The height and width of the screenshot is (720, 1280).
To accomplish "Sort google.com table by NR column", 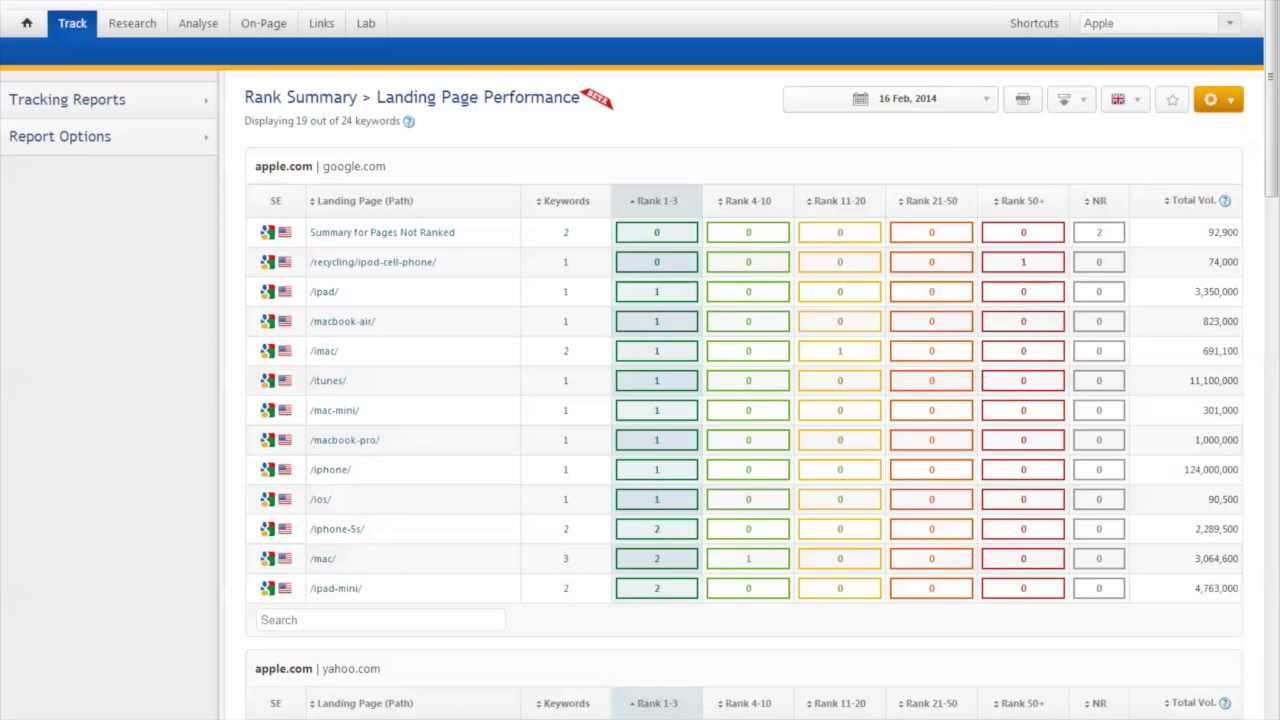I will (1096, 201).
